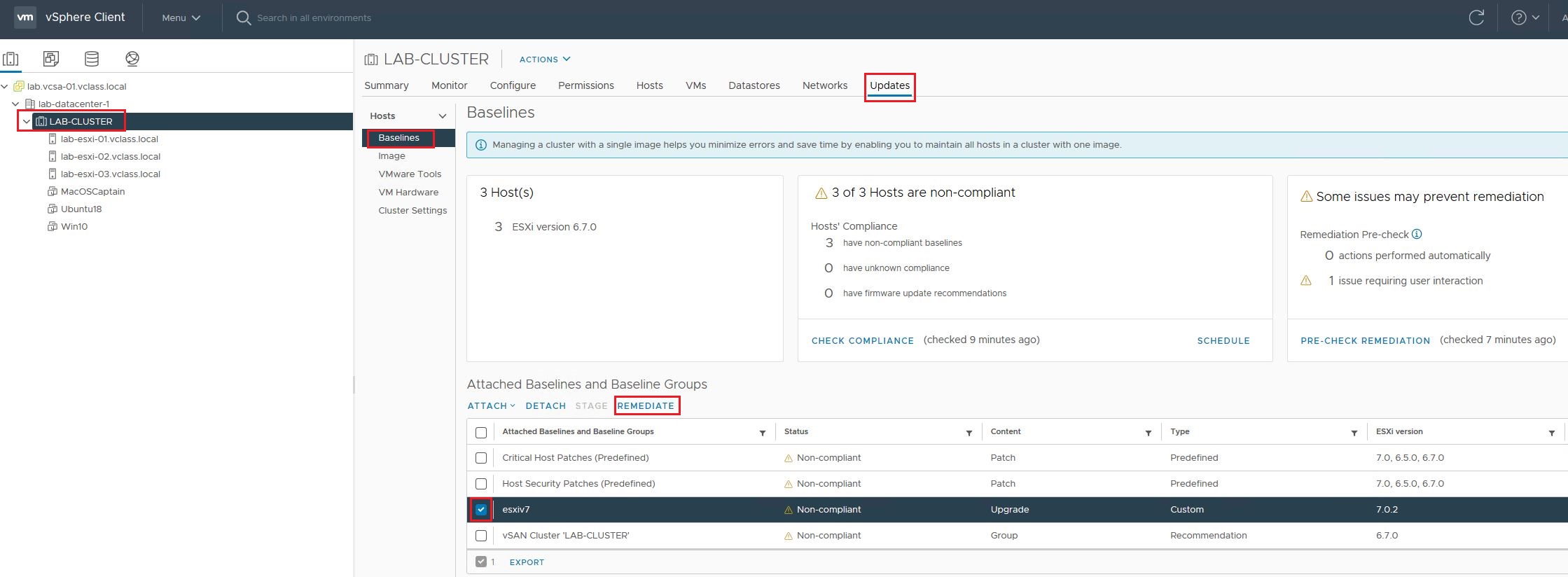
Task: Switch to the Monitor tab
Action: tap(449, 85)
